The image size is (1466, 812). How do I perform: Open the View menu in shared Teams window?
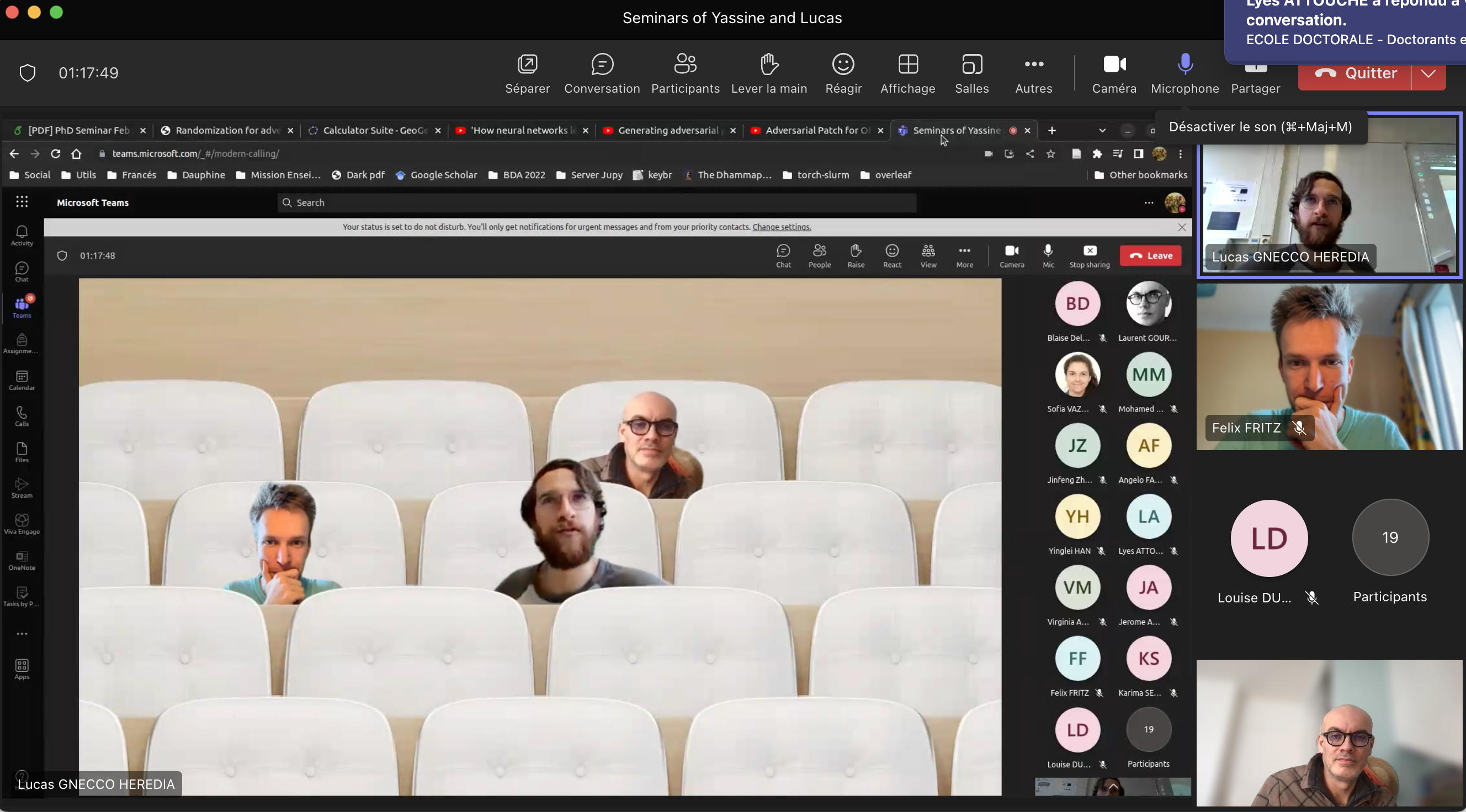[928, 256]
